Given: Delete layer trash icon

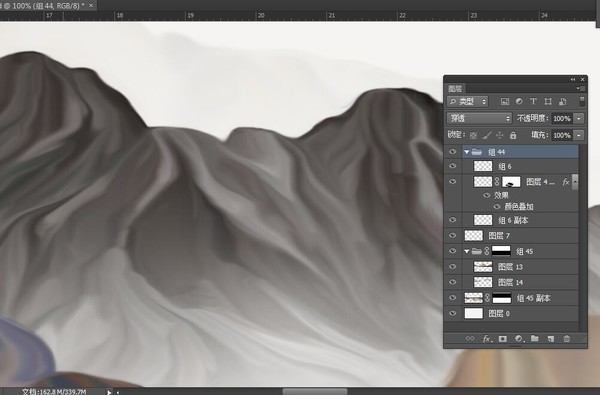Looking at the screenshot, I should click(567, 339).
